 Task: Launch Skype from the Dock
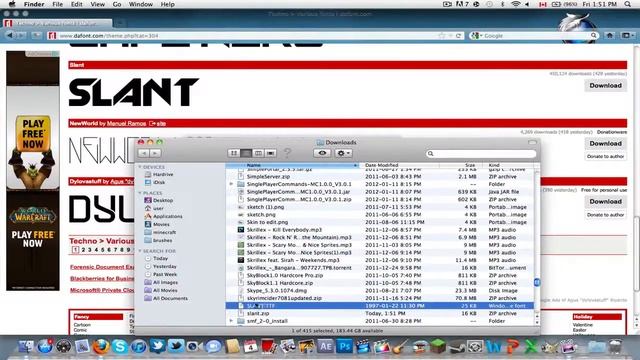tap(120, 347)
